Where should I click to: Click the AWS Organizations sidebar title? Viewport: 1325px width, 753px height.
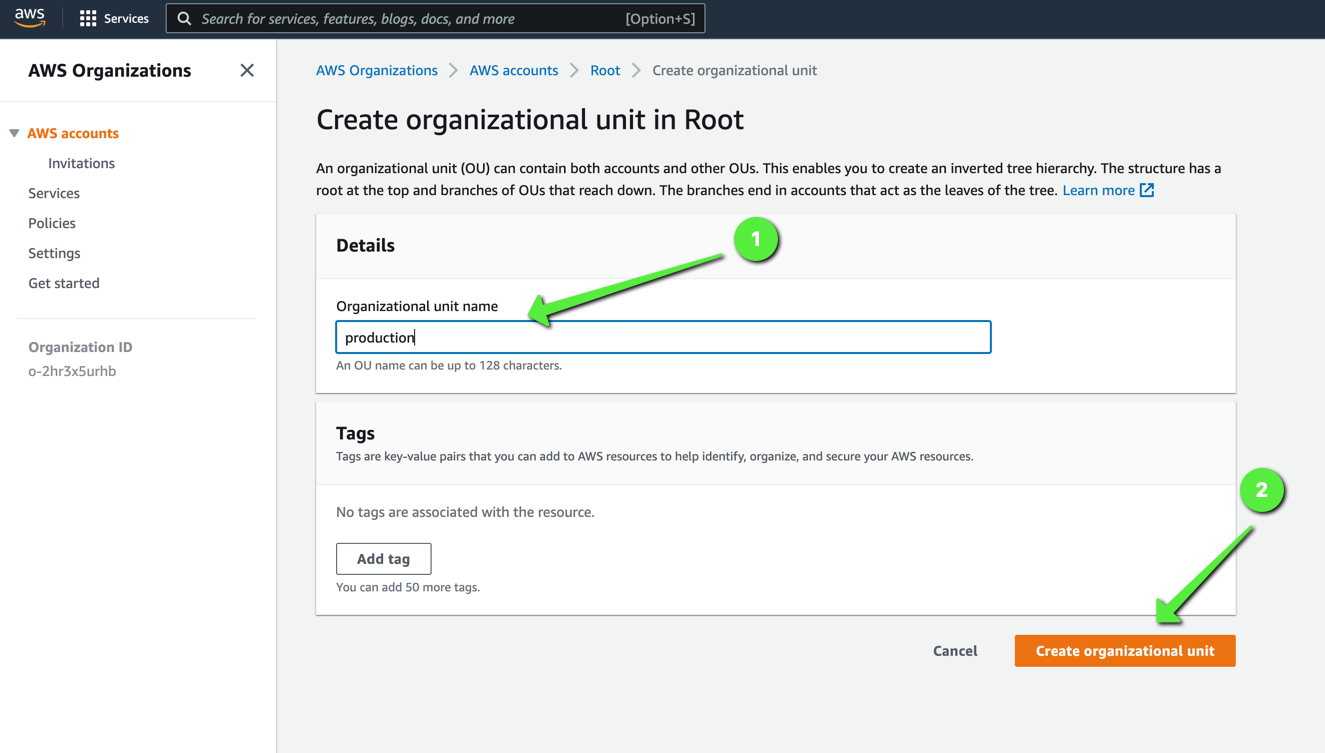tap(109, 70)
